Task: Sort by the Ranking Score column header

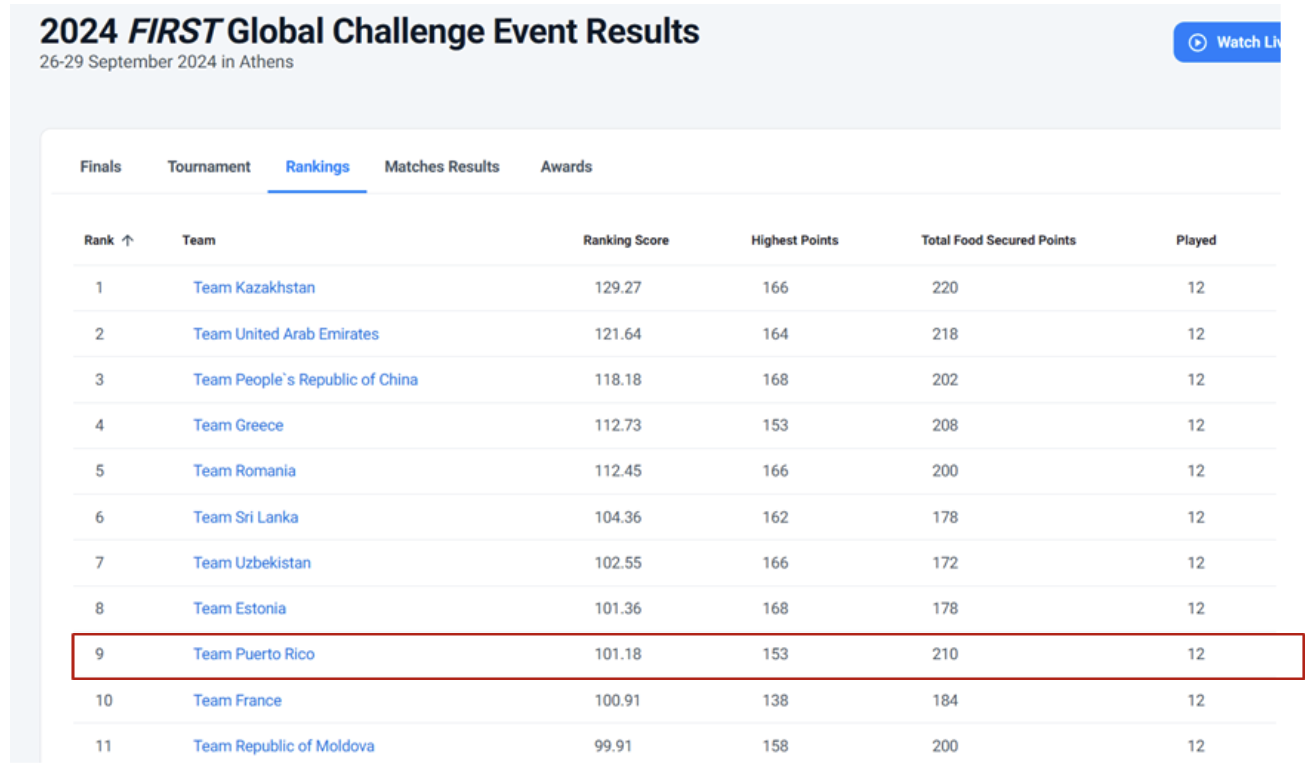Action: coord(626,240)
